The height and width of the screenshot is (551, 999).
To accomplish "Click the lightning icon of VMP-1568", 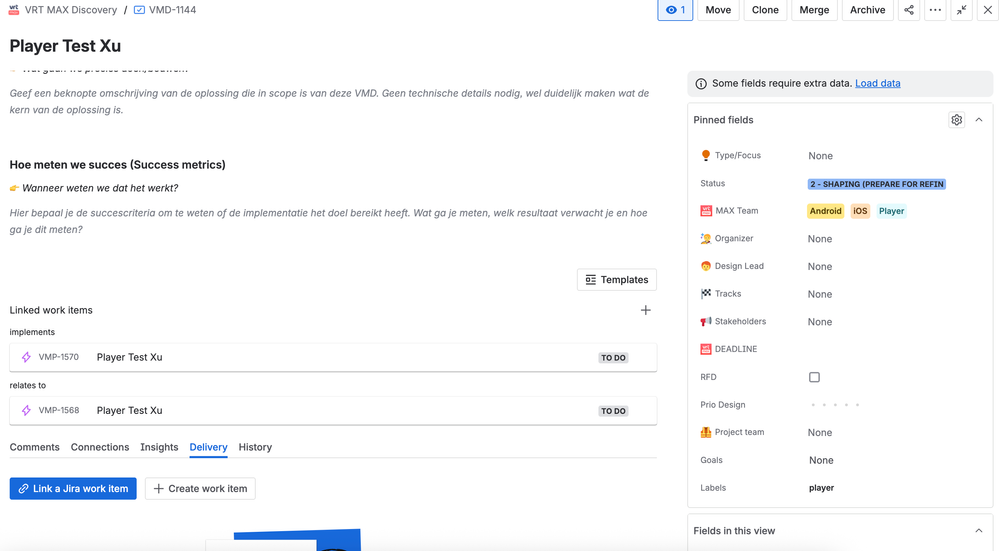I will pos(26,411).
